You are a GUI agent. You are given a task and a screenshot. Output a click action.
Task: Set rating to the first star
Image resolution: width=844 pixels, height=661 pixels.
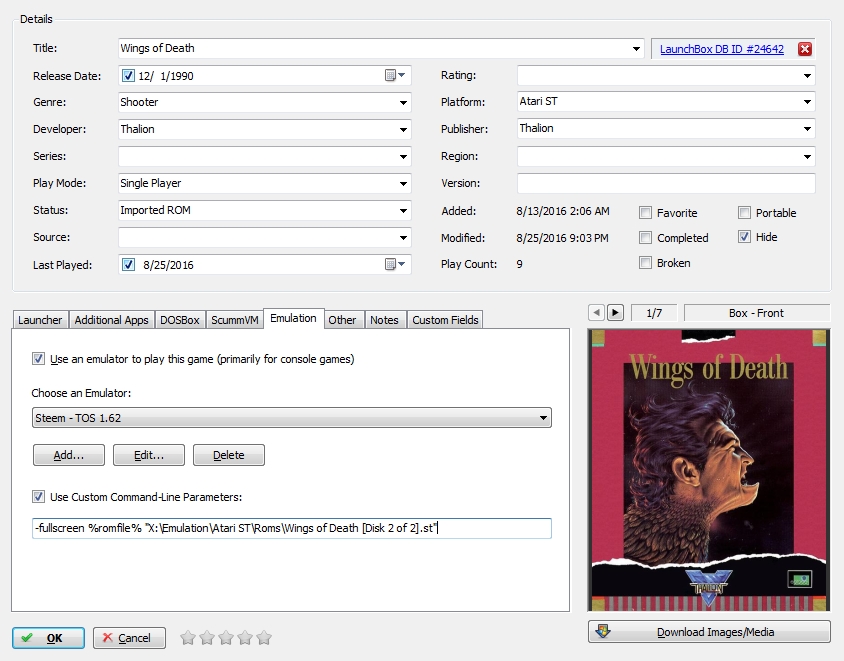point(188,638)
